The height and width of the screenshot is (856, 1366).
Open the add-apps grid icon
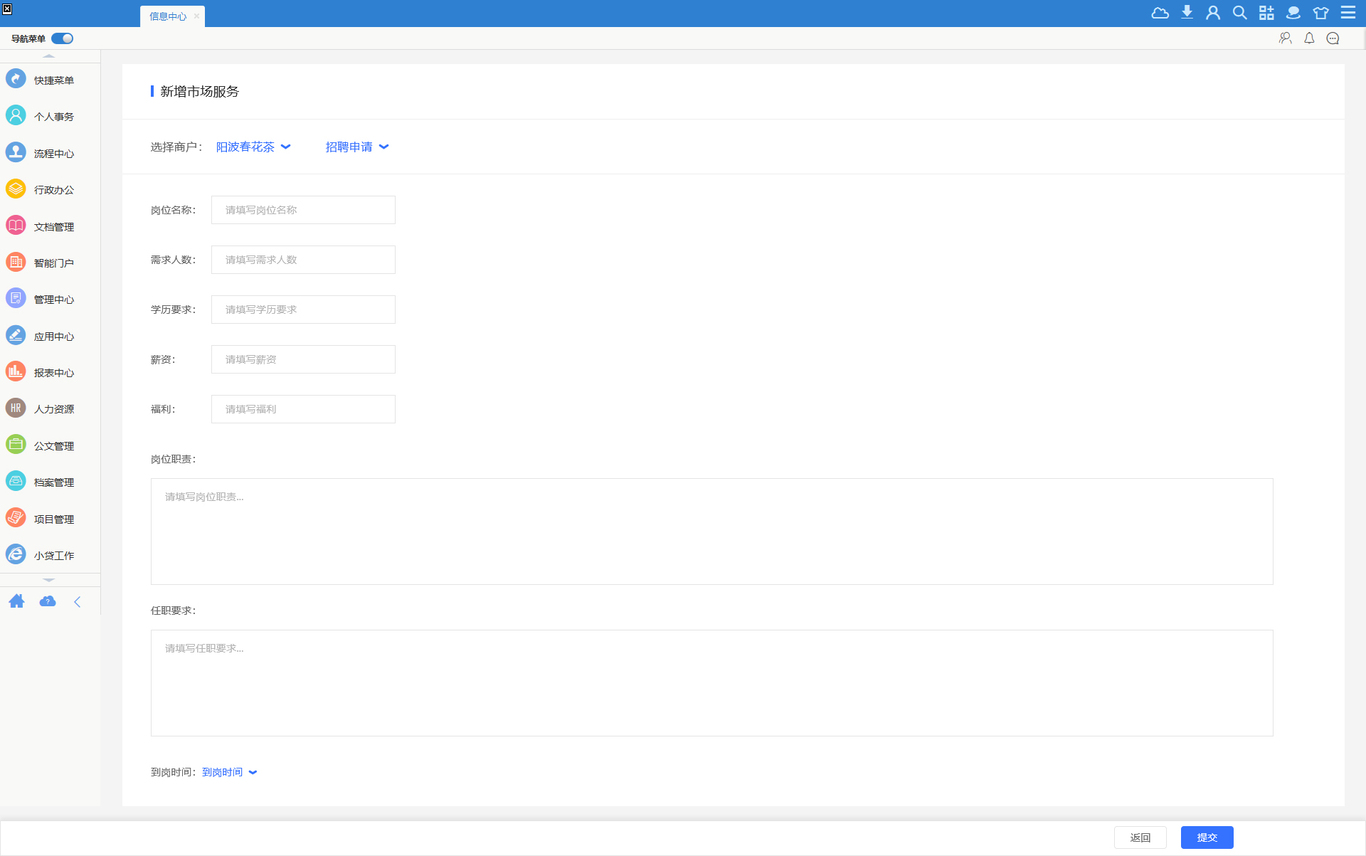(x=1267, y=13)
